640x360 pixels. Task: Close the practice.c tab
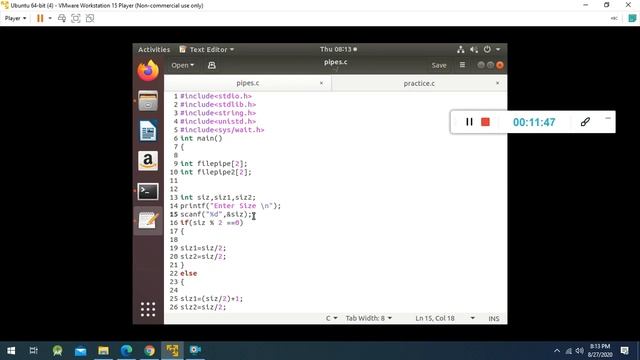(497, 83)
